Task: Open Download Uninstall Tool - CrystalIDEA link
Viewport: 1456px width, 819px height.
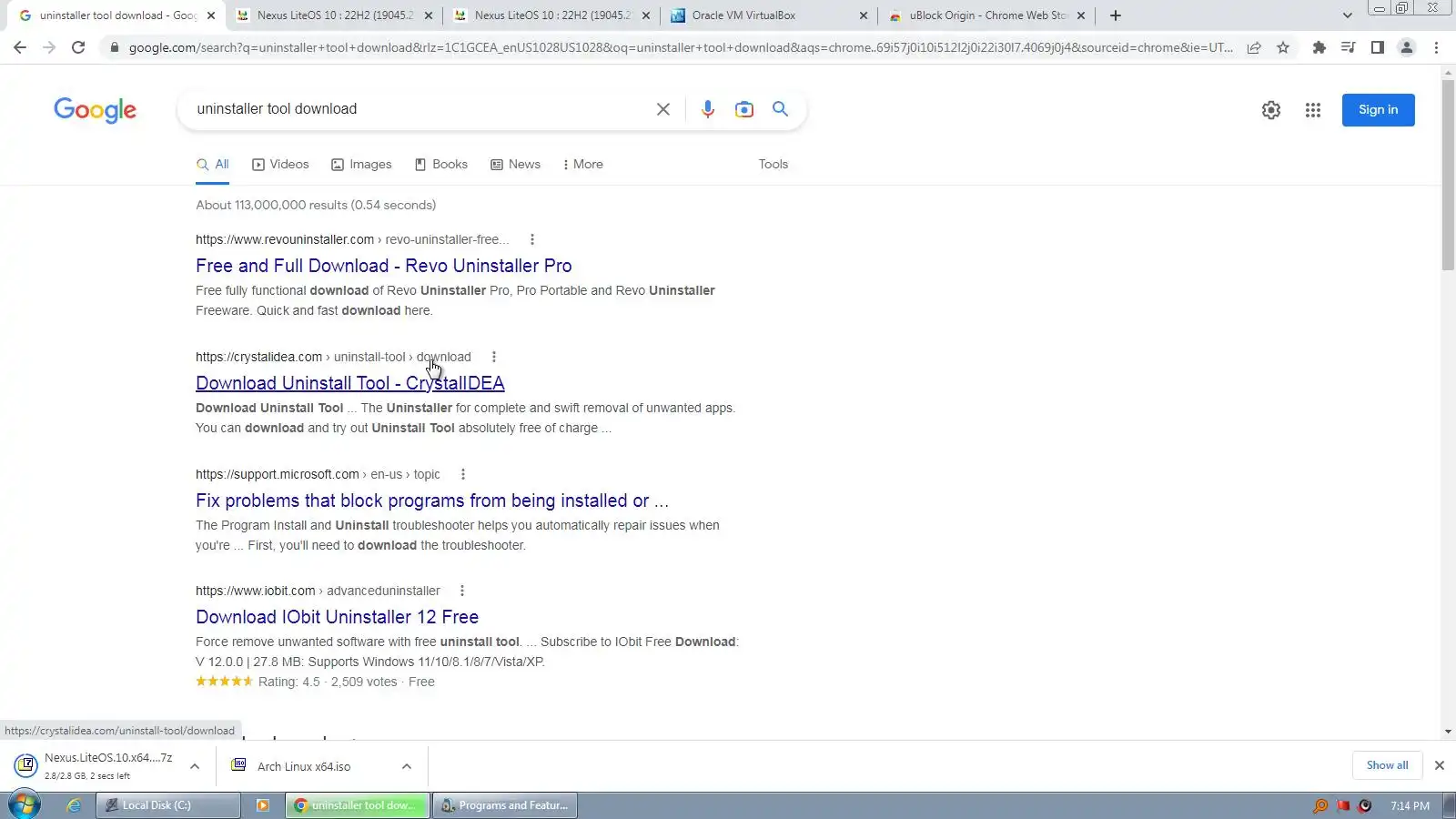Action: [350, 383]
